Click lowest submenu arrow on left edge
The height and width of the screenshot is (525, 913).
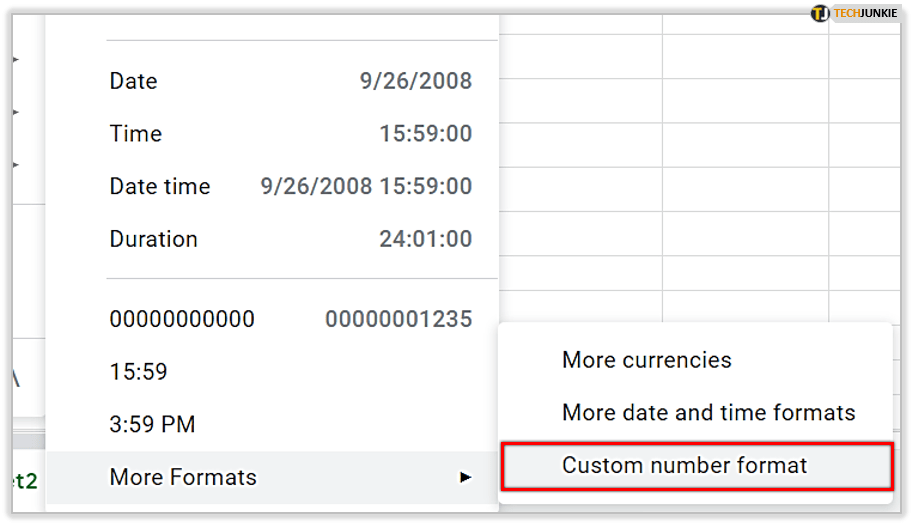pyautogui.click(x=15, y=164)
